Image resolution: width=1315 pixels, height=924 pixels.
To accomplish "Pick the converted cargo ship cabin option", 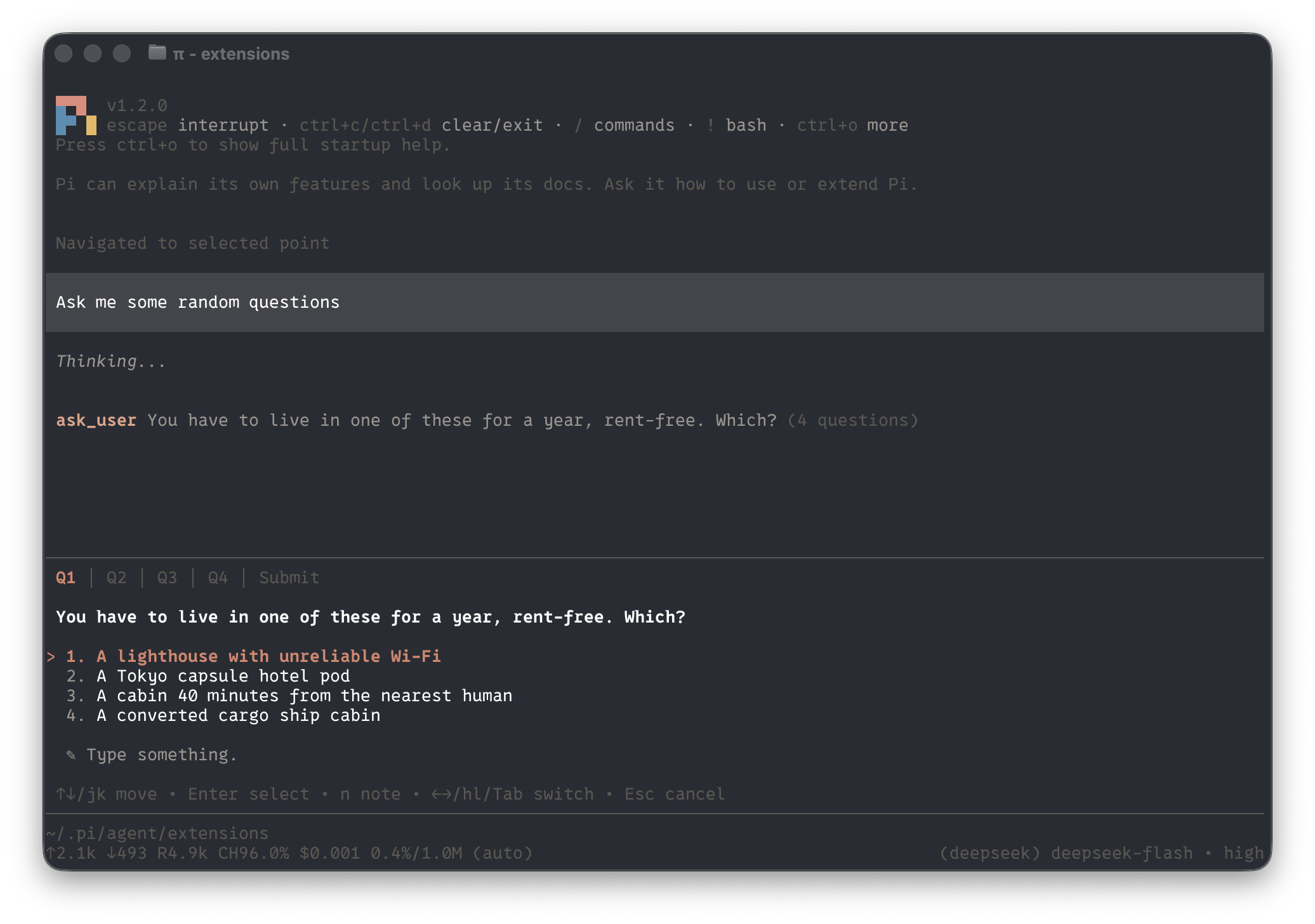I will tap(223, 715).
